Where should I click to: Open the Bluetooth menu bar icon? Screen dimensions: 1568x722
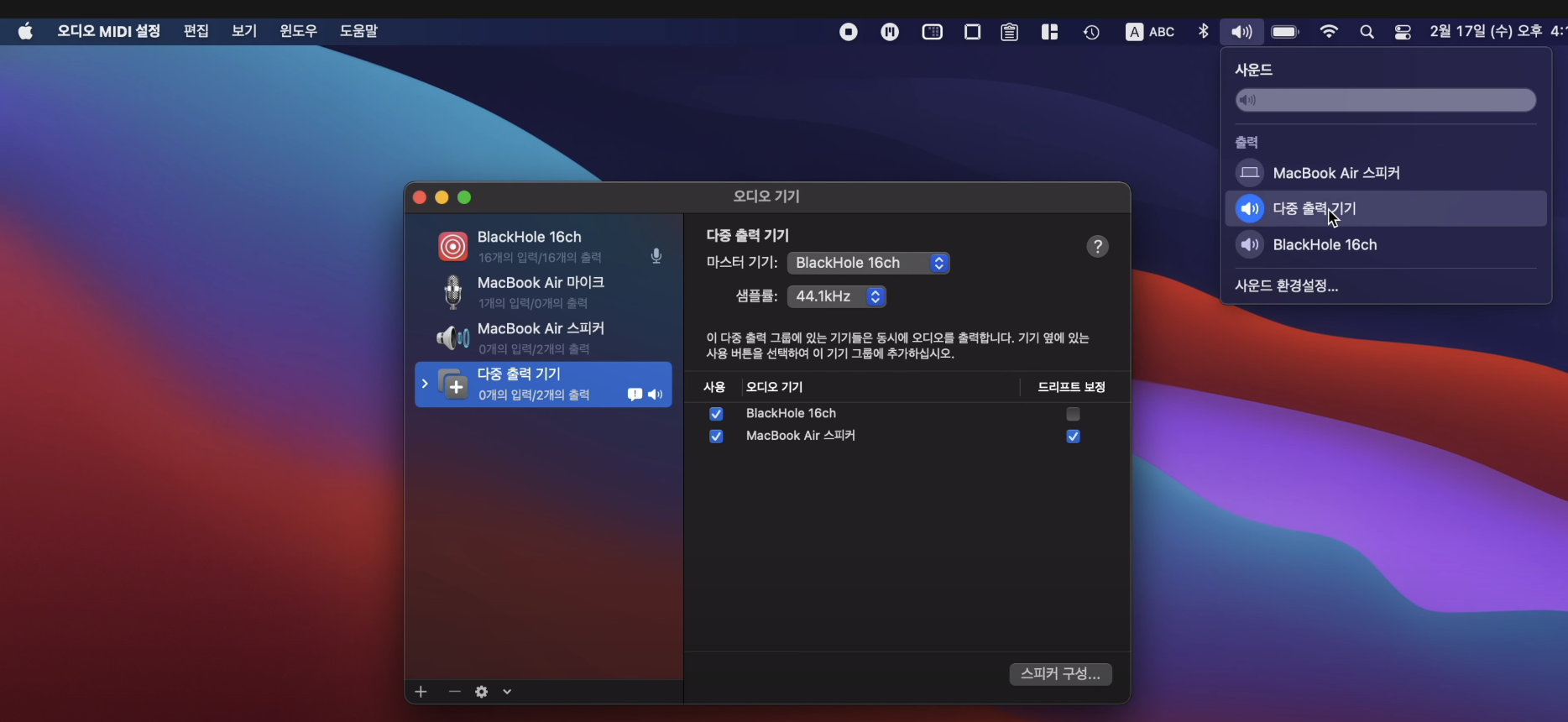pos(1203,31)
